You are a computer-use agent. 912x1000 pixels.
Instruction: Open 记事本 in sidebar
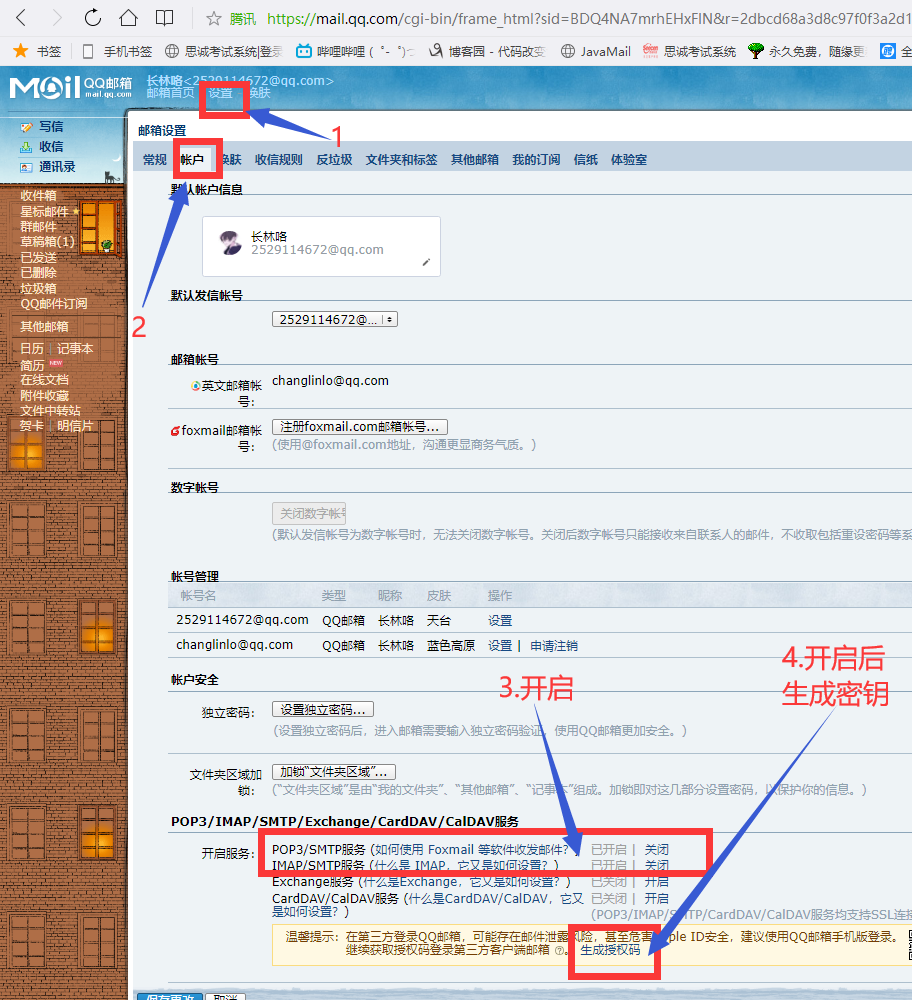[x=75, y=348]
